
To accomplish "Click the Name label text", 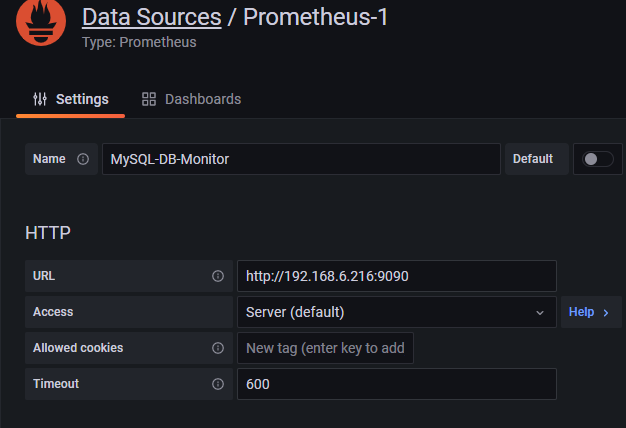I will (x=49, y=159).
